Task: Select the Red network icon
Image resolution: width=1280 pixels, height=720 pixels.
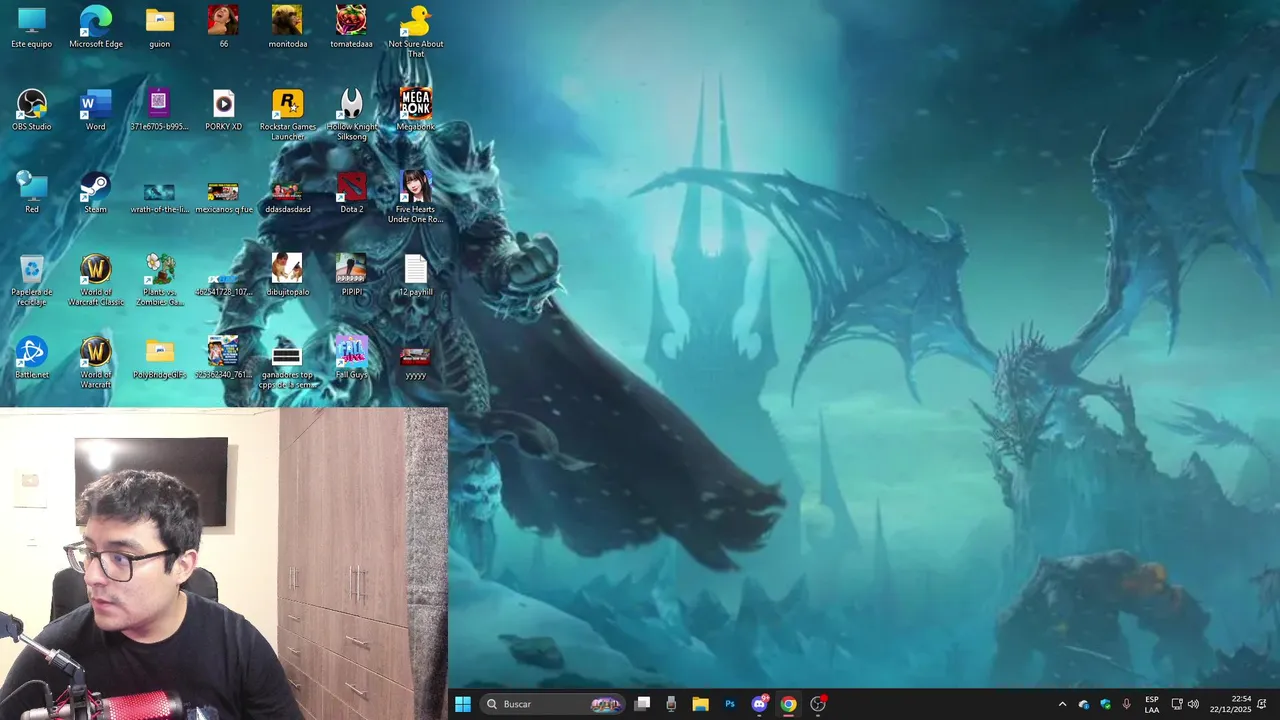Action: coord(32,192)
